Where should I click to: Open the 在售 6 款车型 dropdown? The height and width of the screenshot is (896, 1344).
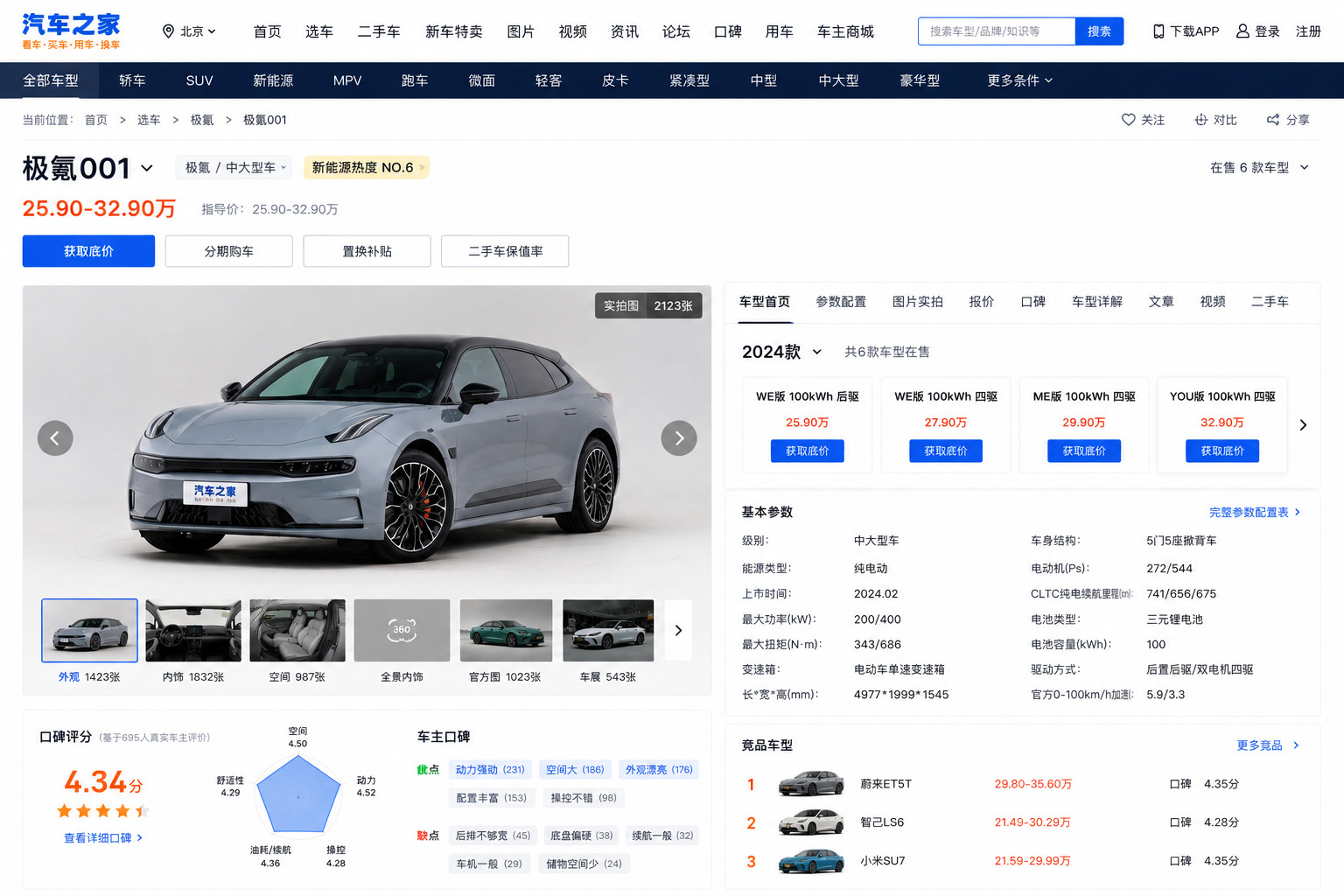(x=1259, y=167)
